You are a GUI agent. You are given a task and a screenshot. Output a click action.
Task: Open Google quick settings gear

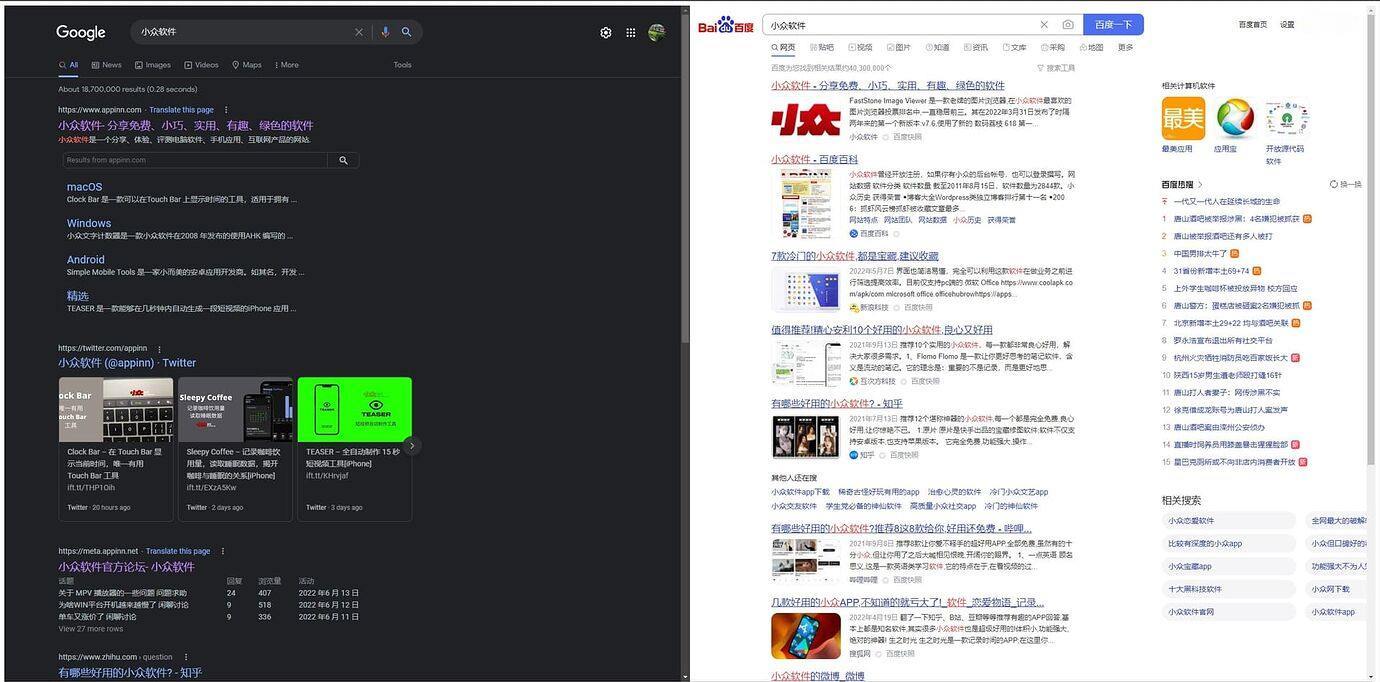tap(606, 33)
